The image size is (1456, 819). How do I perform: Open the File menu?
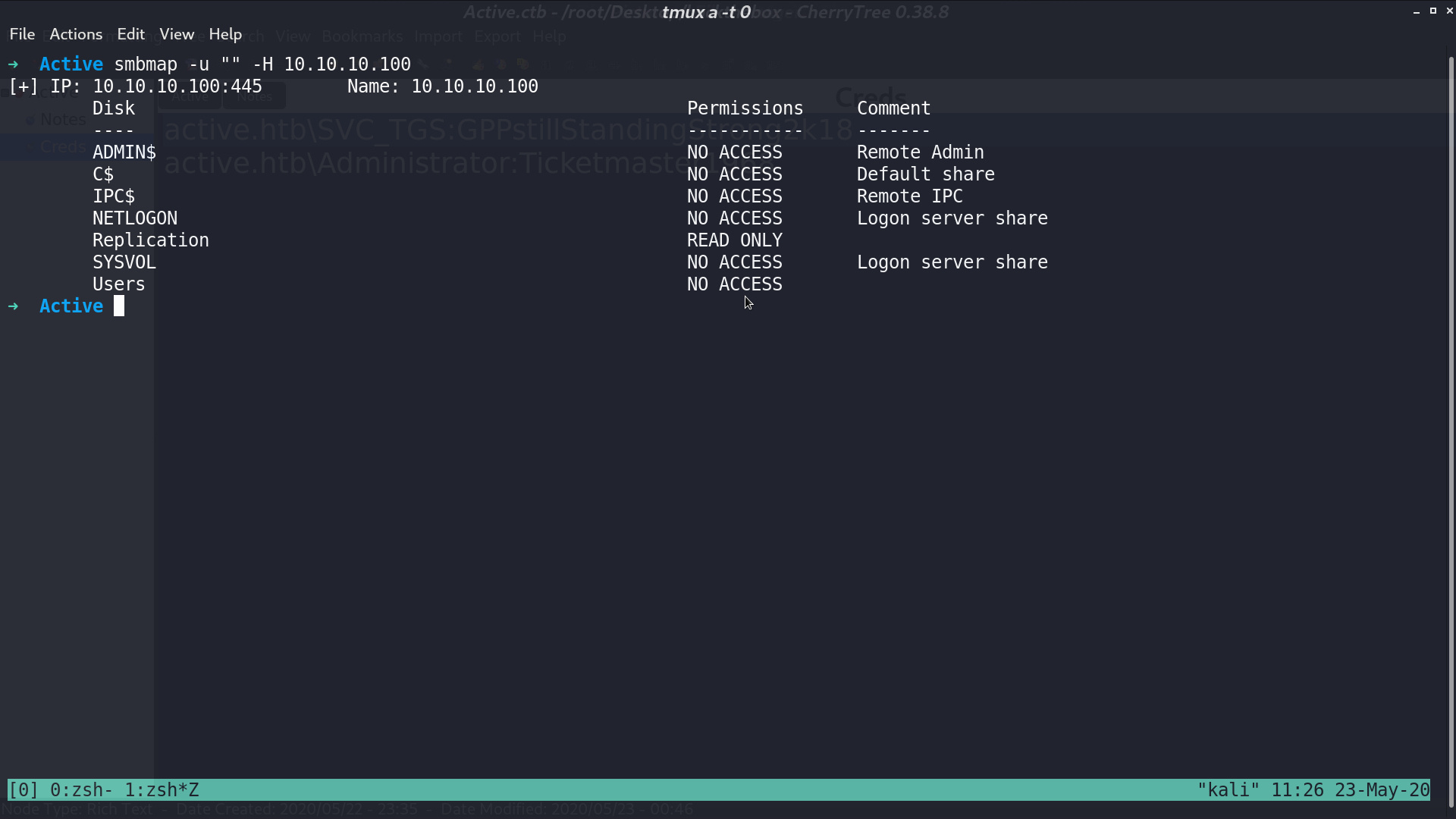(22, 34)
